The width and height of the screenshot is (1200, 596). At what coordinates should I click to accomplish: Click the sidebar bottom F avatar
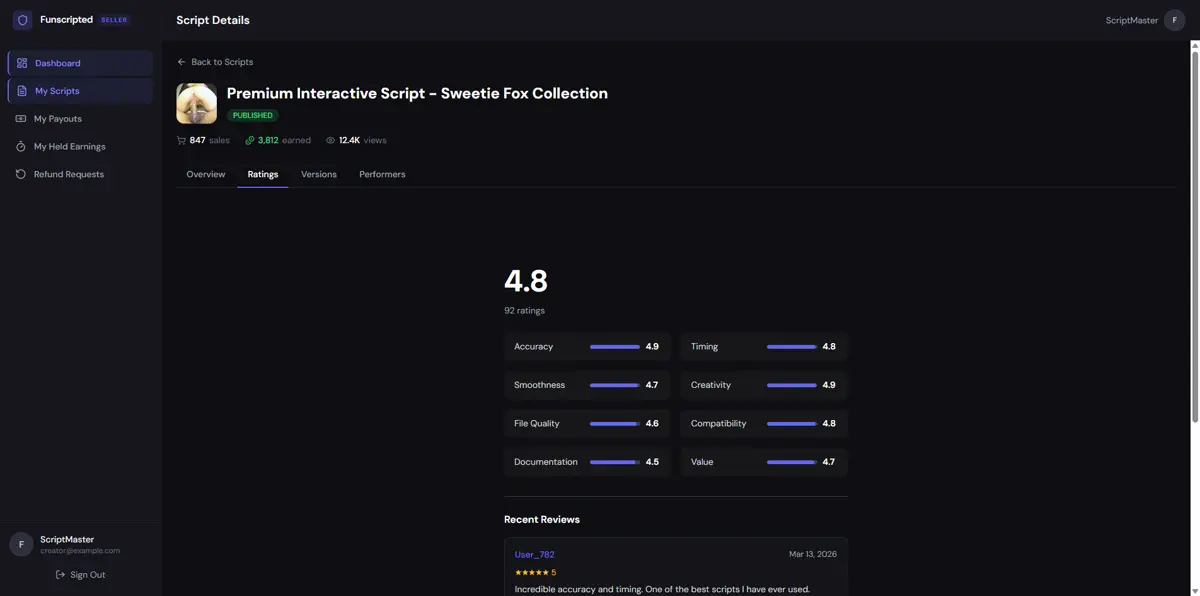[21, 544]
